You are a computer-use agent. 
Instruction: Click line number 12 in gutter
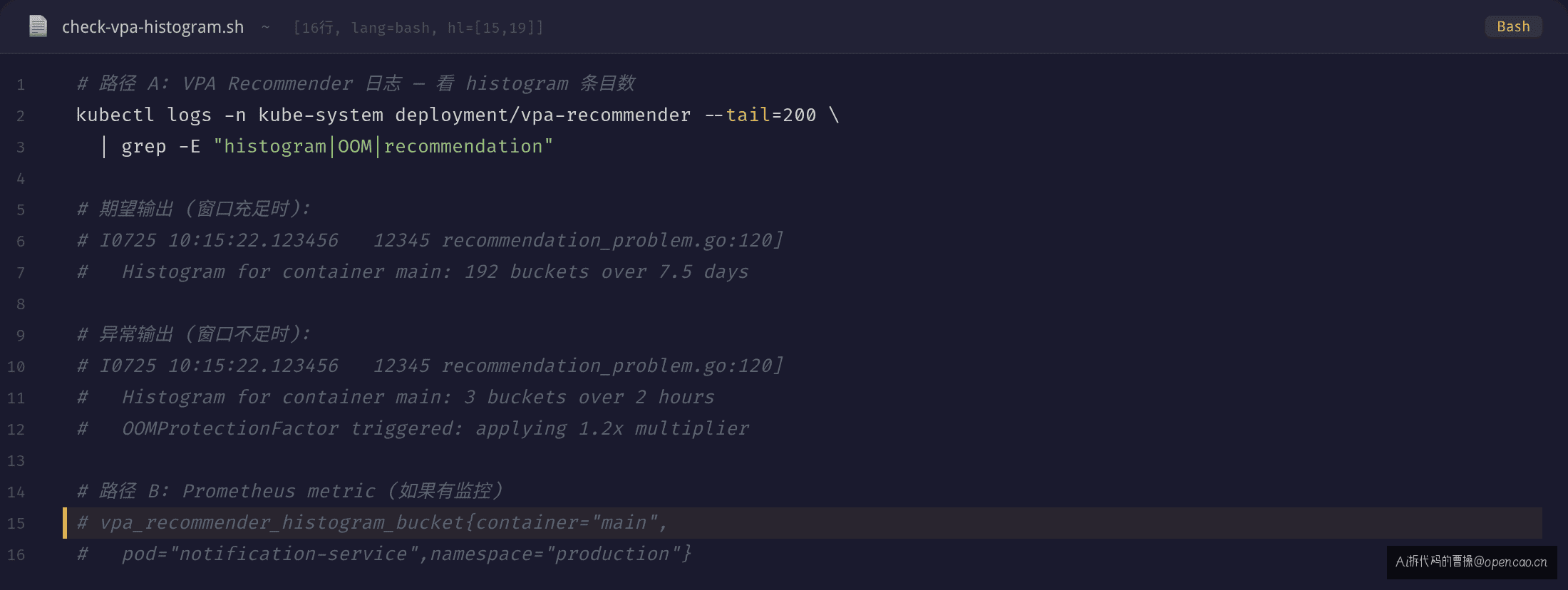16,430
